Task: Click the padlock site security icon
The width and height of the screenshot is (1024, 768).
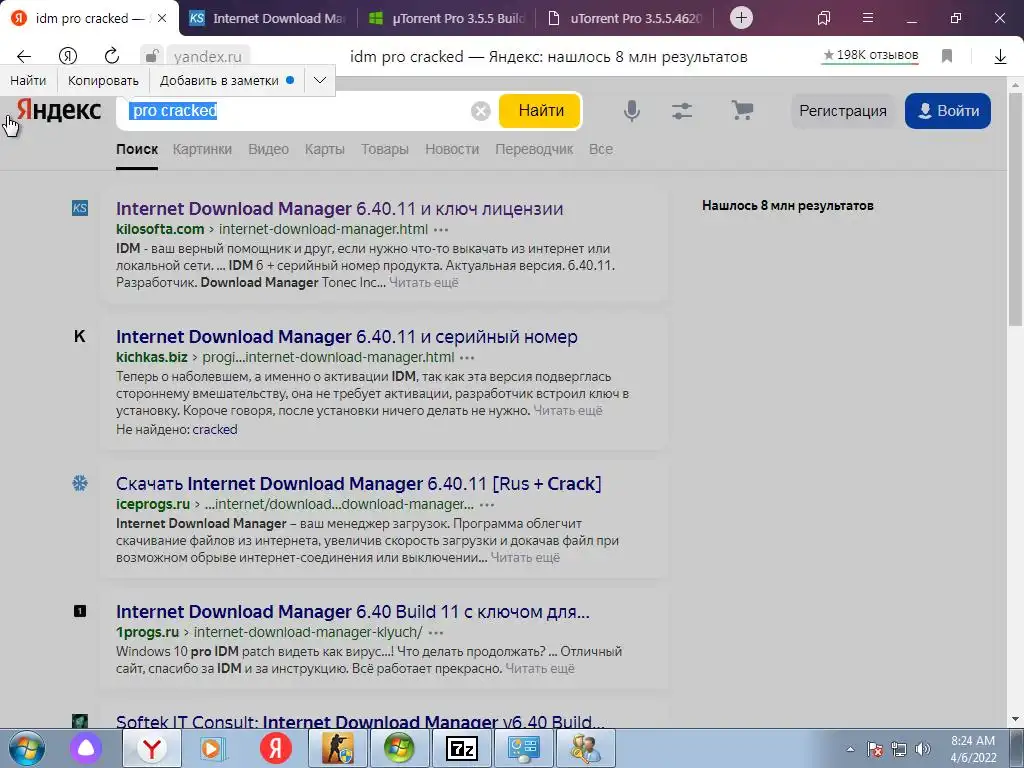Action: click(151, 56)
